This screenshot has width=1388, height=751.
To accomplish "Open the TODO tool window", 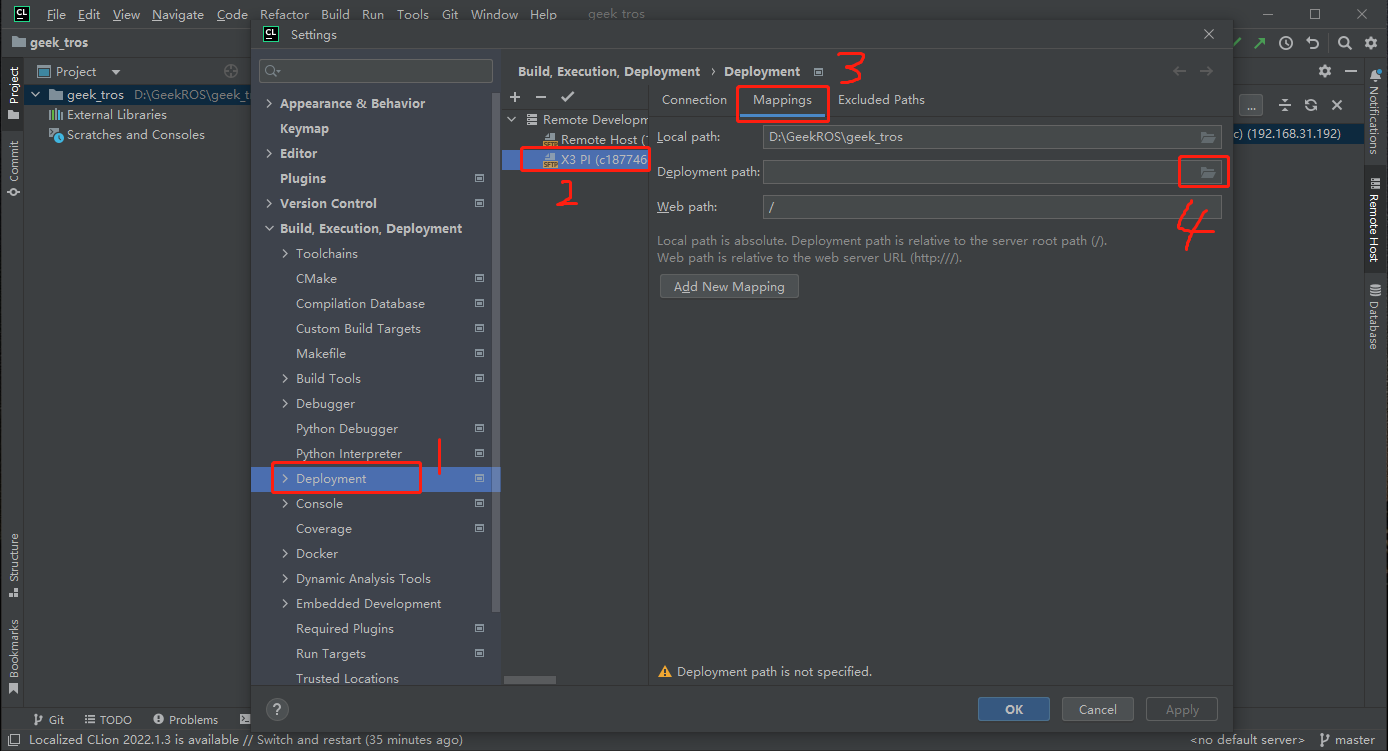I will click(x=109, y=719).
